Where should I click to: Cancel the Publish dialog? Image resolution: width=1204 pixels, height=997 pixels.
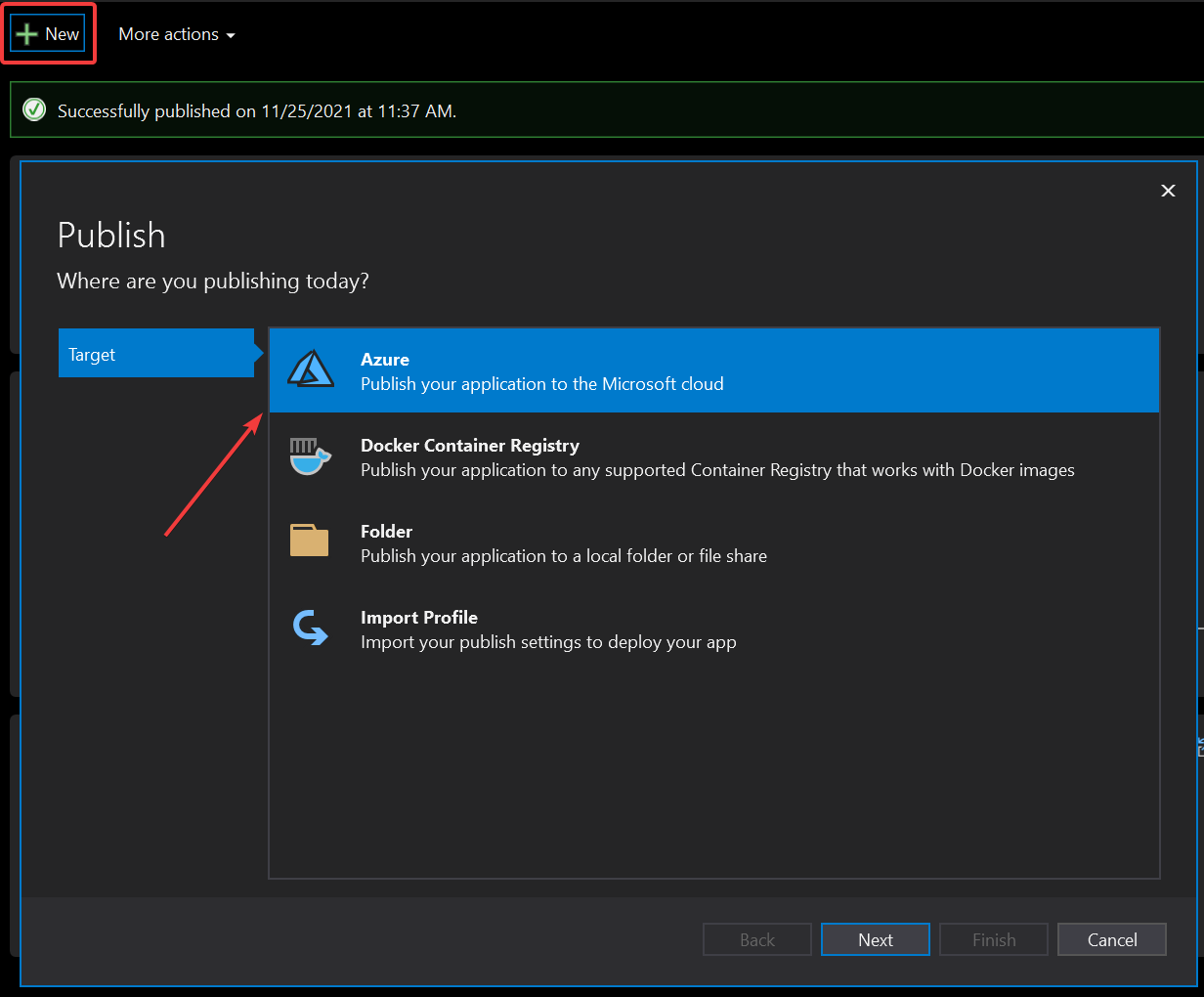tap(1111, 939)
